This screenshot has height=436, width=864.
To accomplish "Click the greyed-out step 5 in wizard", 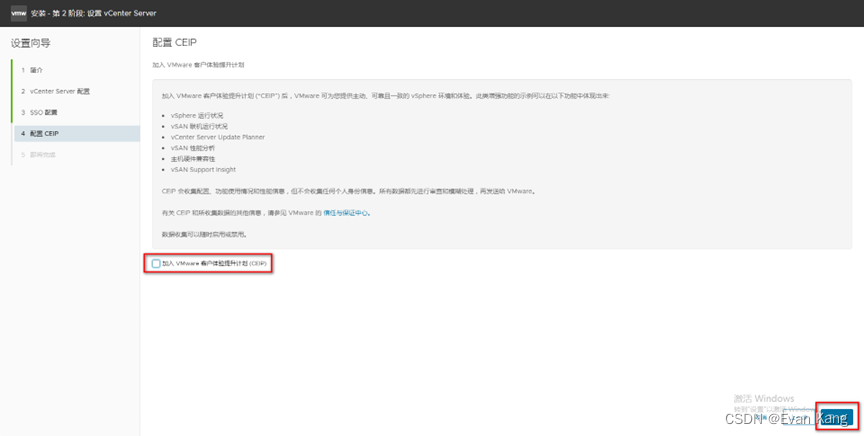I will 43,154.
